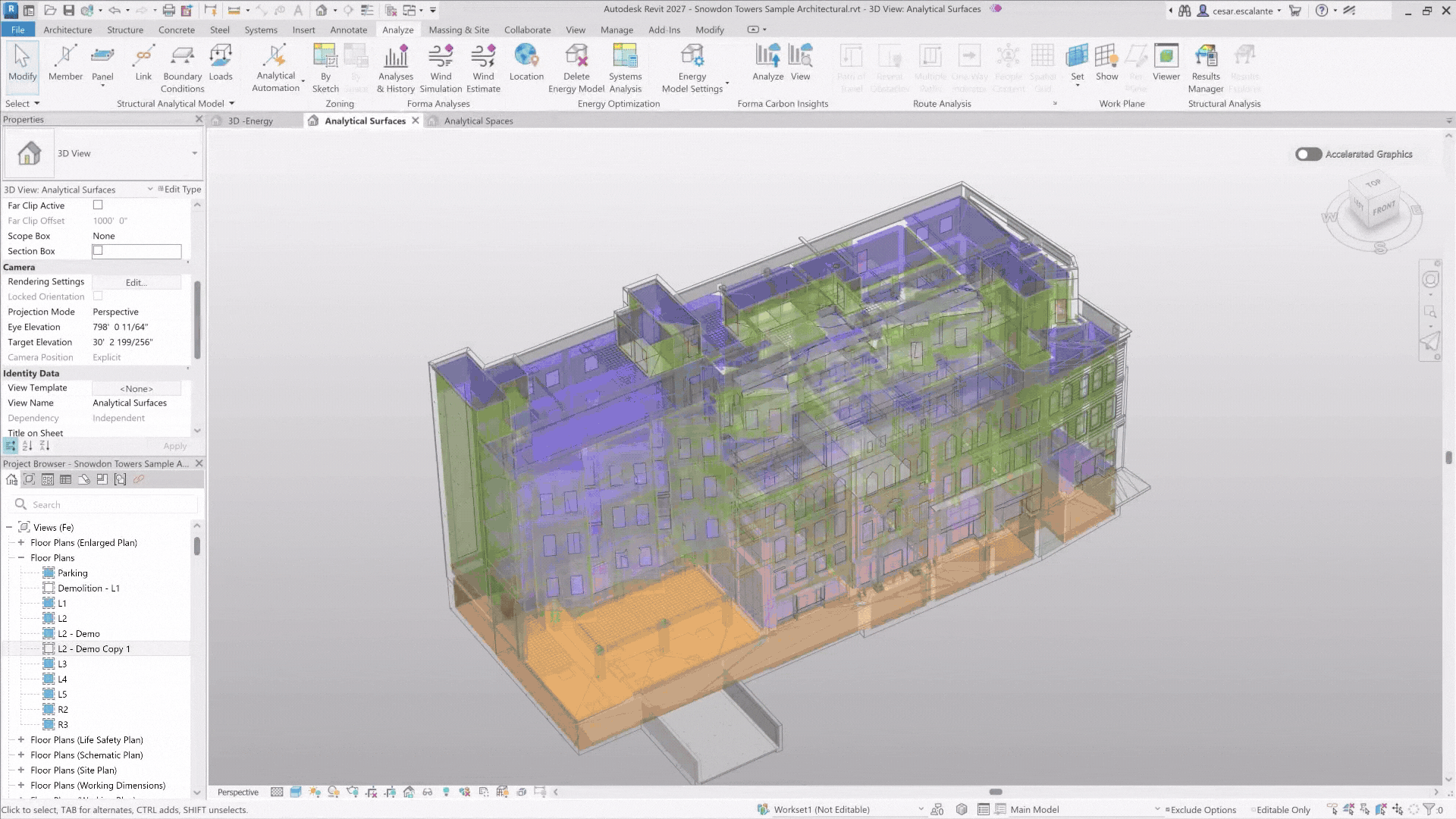Image resolution: width=1456 pixels, height=819 pixels.
Task: Click the Edit Type button
Action: pos(180,190)
